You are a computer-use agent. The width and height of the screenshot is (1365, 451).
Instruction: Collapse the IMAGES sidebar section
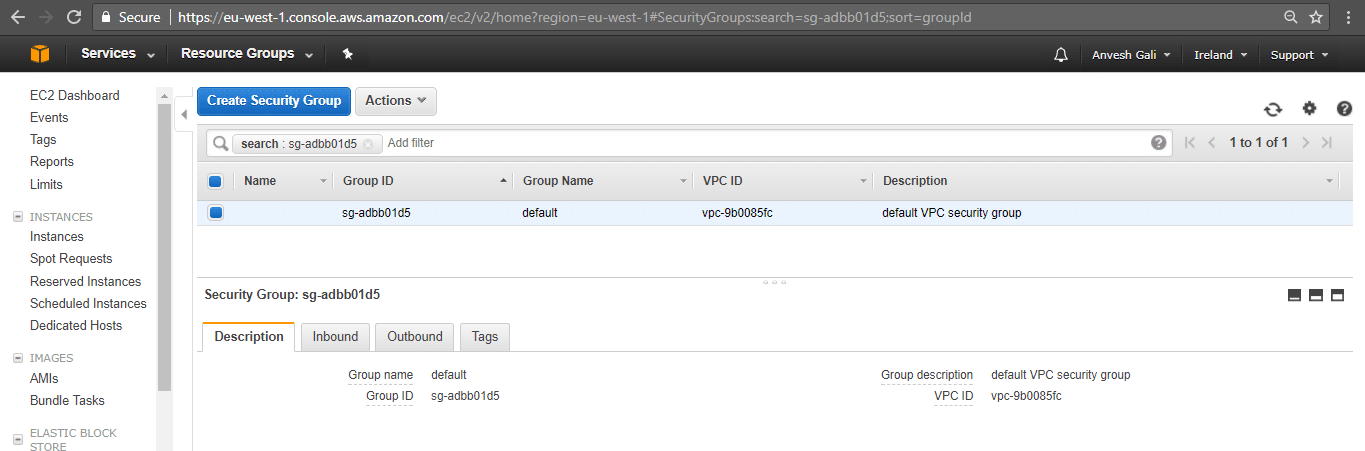[17, 358]
